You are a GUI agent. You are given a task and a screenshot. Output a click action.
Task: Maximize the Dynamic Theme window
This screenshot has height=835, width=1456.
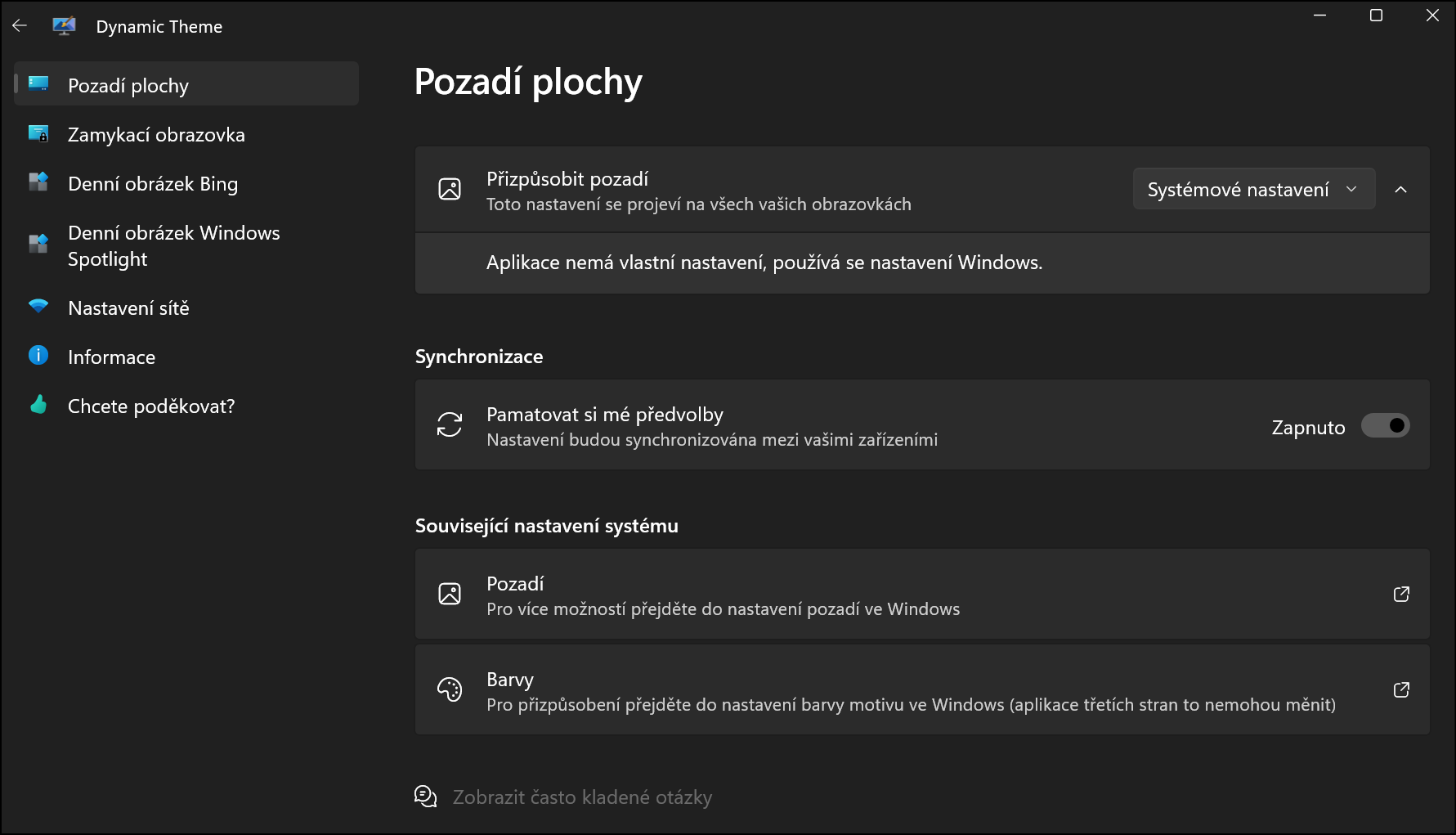1376,16
